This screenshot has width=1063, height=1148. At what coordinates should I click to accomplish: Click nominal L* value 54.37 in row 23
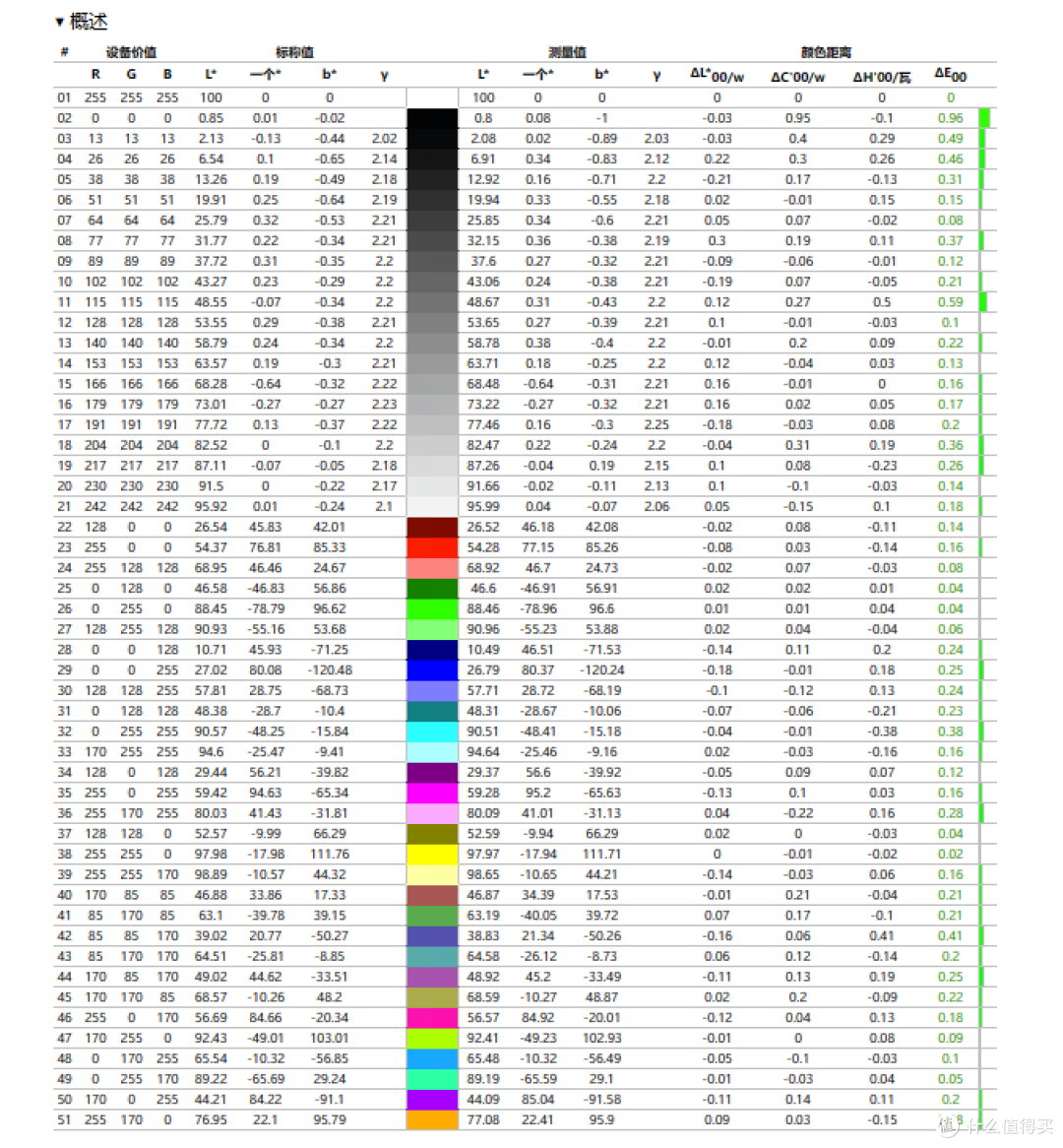[210, 547]
